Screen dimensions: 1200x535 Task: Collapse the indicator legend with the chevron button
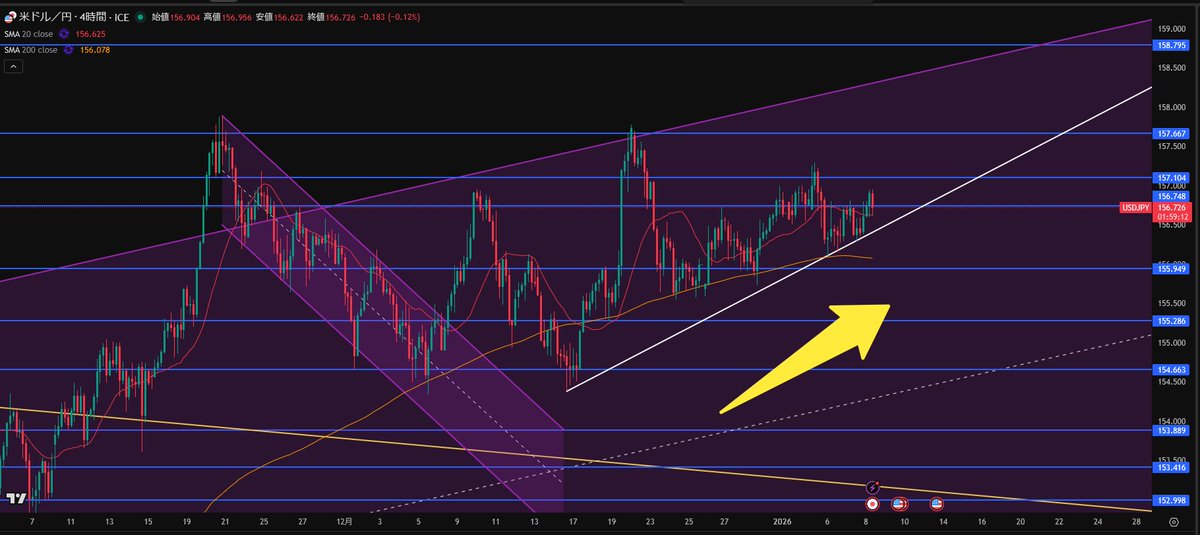(x=14, y=67)
